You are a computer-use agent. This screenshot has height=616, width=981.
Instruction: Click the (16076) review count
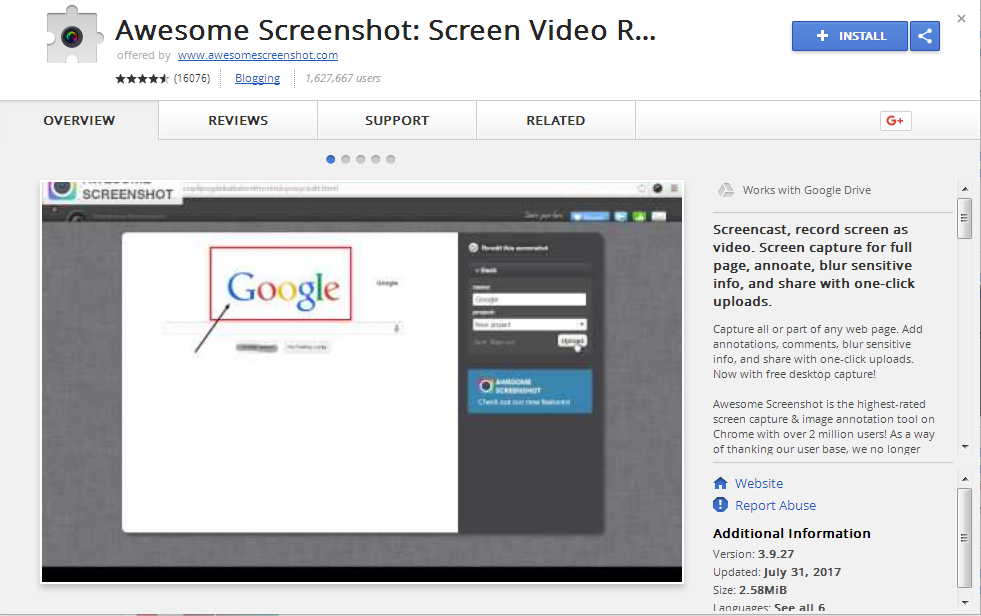pyautogui.click(x=191, y=79)
